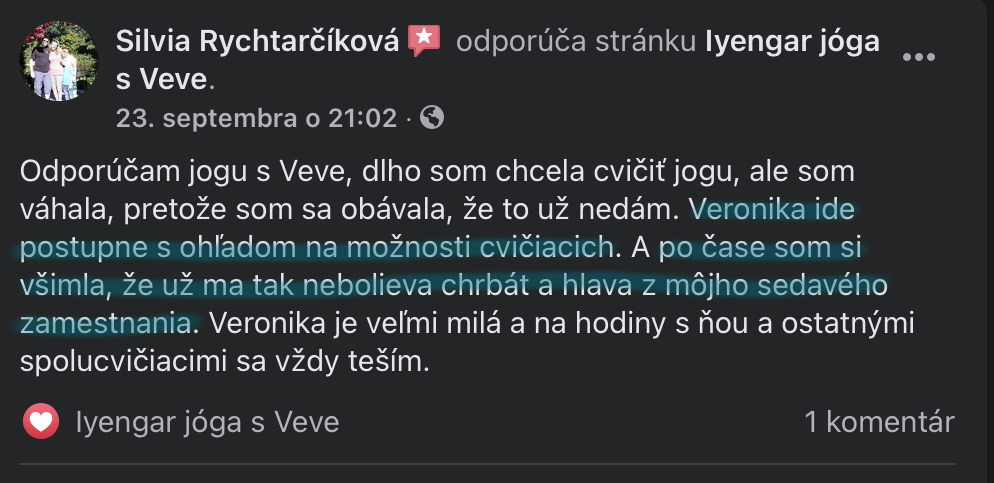
Task: Open Silvia Rychtarčíková's profile picture
Action: point(59,61)
